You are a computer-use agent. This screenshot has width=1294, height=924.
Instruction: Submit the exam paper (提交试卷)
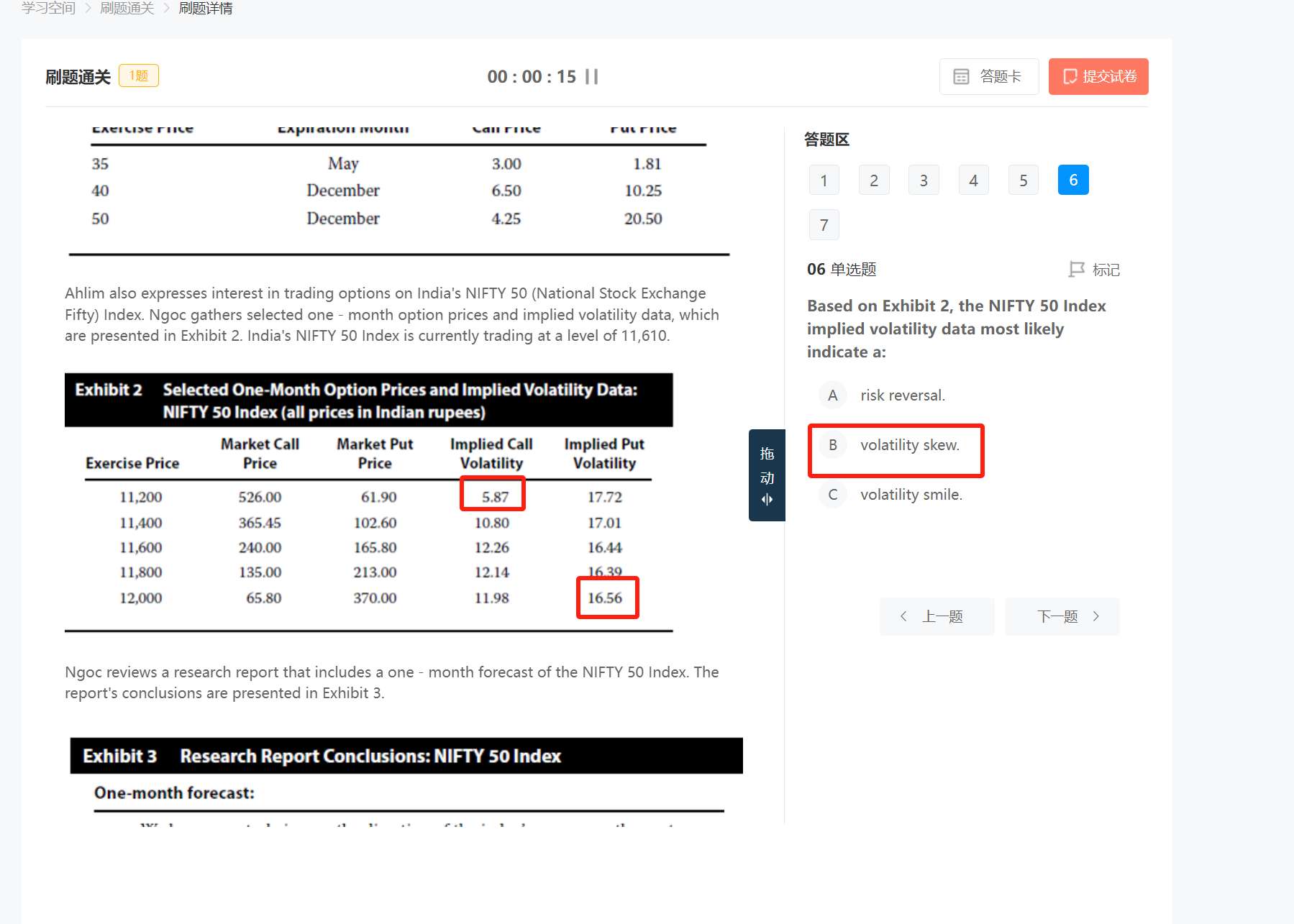coord(1098,77)
